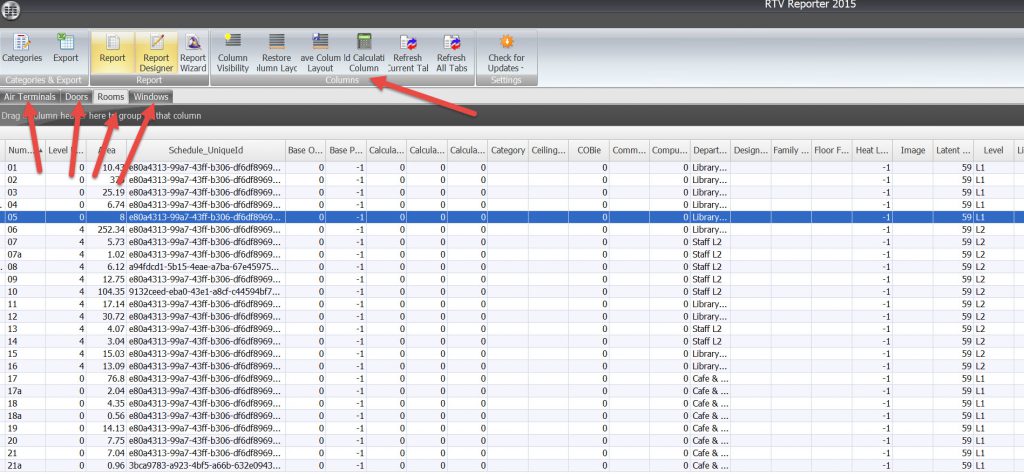Select the Report button in ribbon
1024x474 pixels.
[x=112, y=48]
